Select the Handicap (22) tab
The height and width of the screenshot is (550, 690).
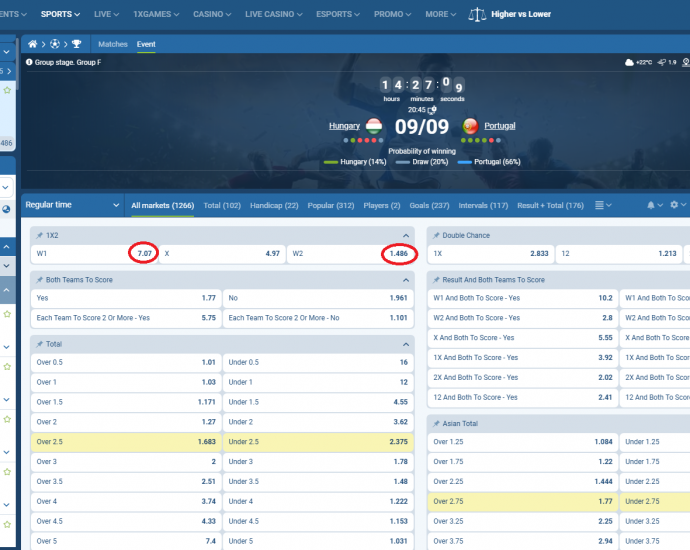274,205
